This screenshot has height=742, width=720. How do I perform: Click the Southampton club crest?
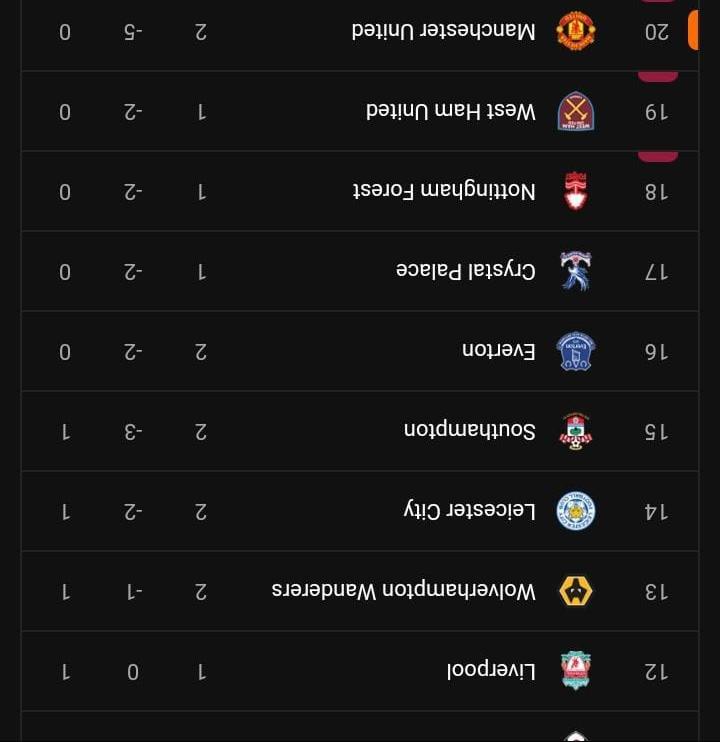click(576, 431)
